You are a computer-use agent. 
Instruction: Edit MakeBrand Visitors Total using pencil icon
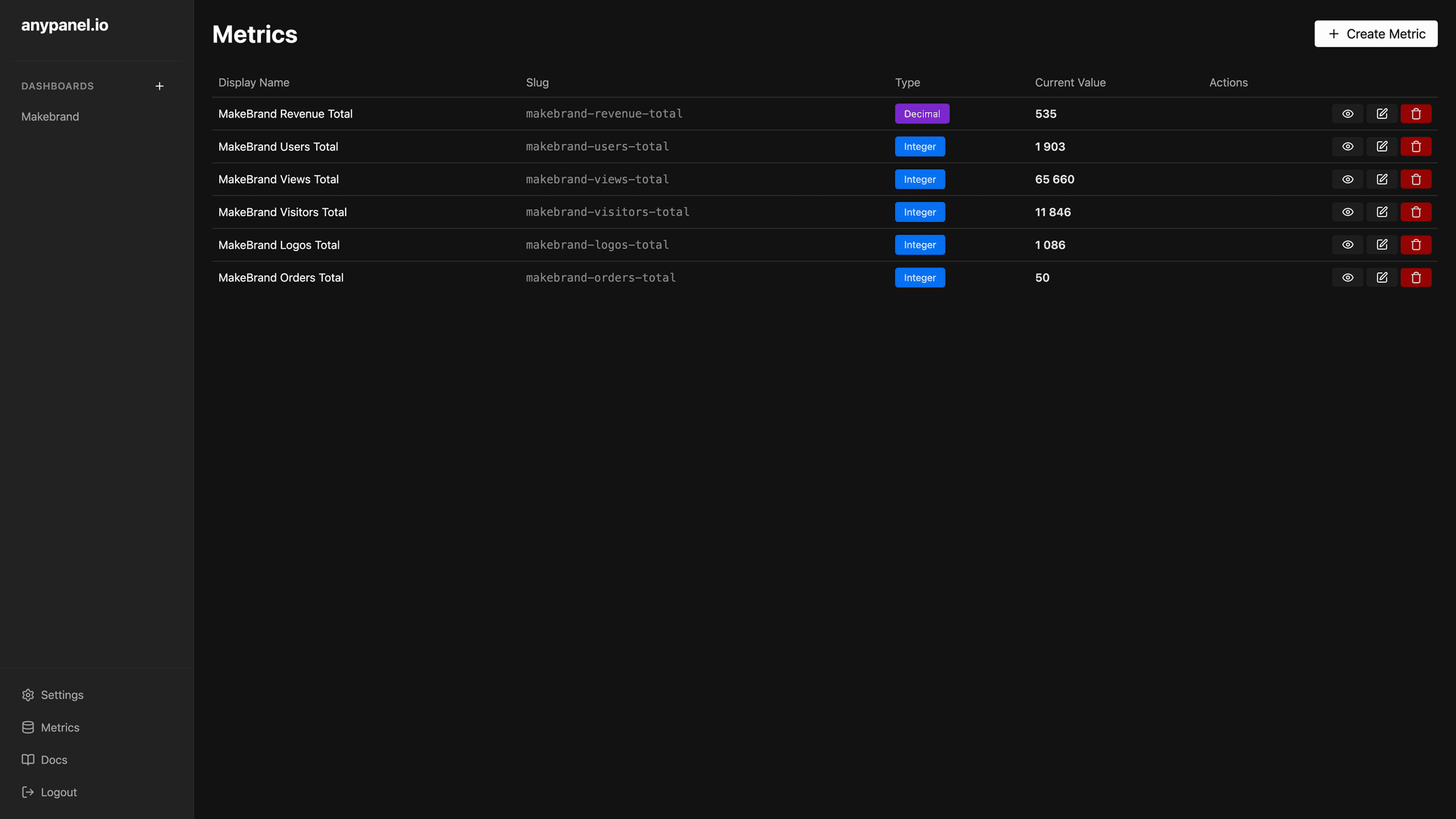1382,212
